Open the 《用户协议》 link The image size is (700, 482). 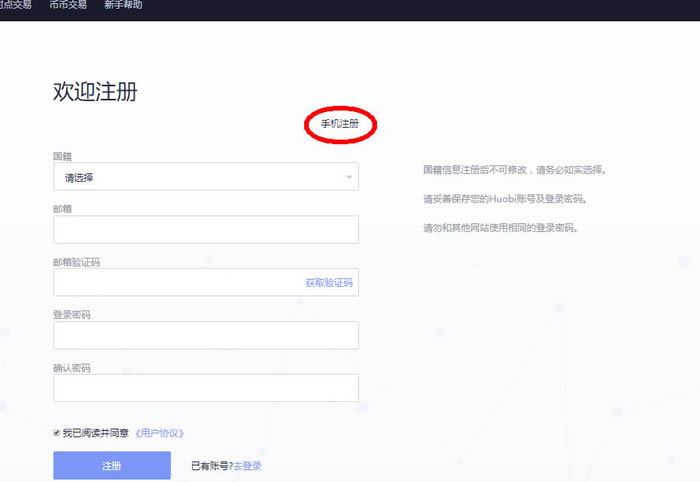(x=160, y=433)
